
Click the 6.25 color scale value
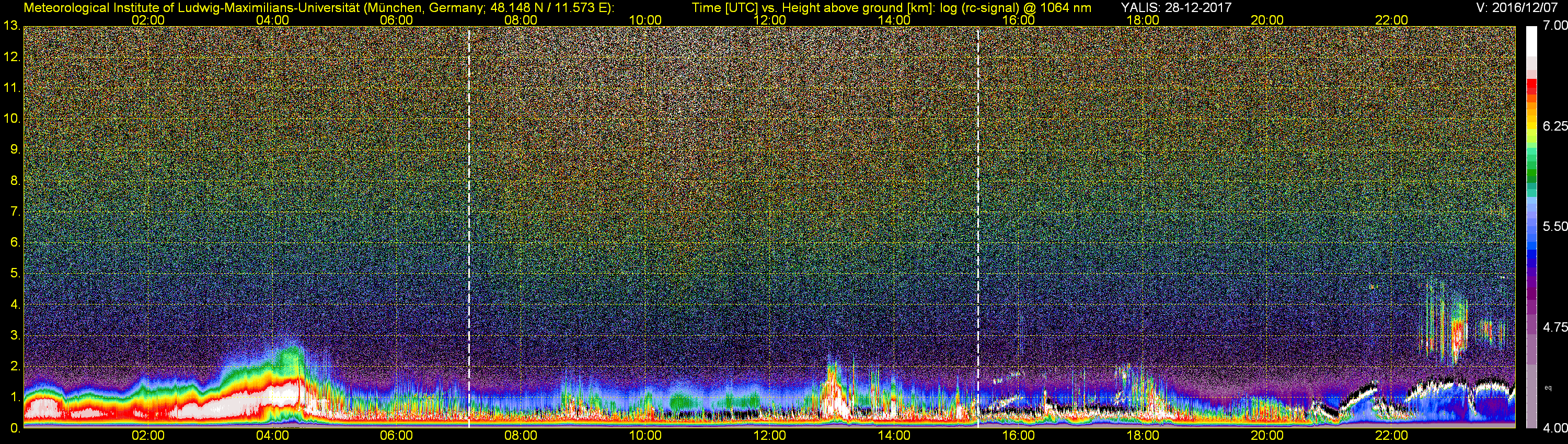(1554, 126)
